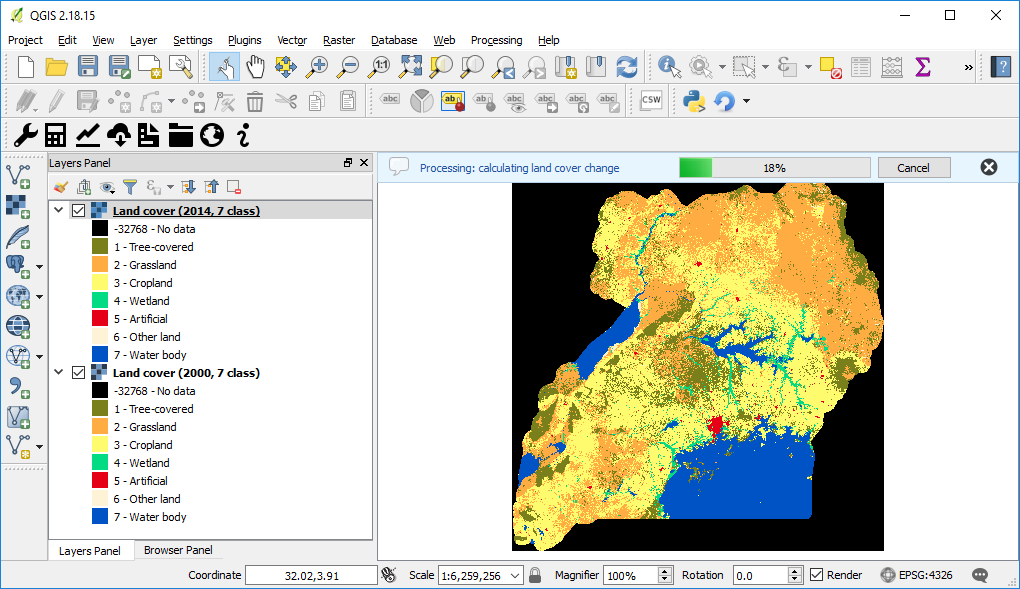Image resolution: width=1020 pixels, height=589 pixels.
Task: Click the Zoom In magnifier tool
Action: (318, 67)
